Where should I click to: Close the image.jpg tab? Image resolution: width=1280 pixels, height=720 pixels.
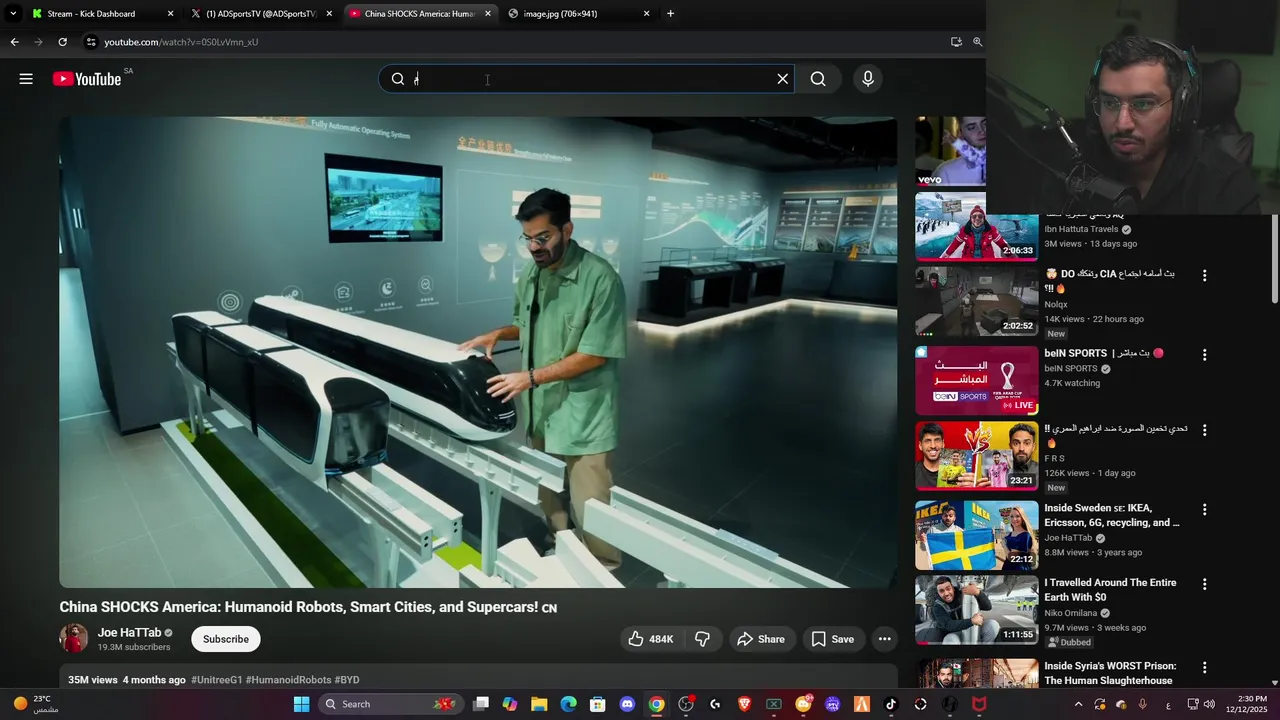click(647, 14)
